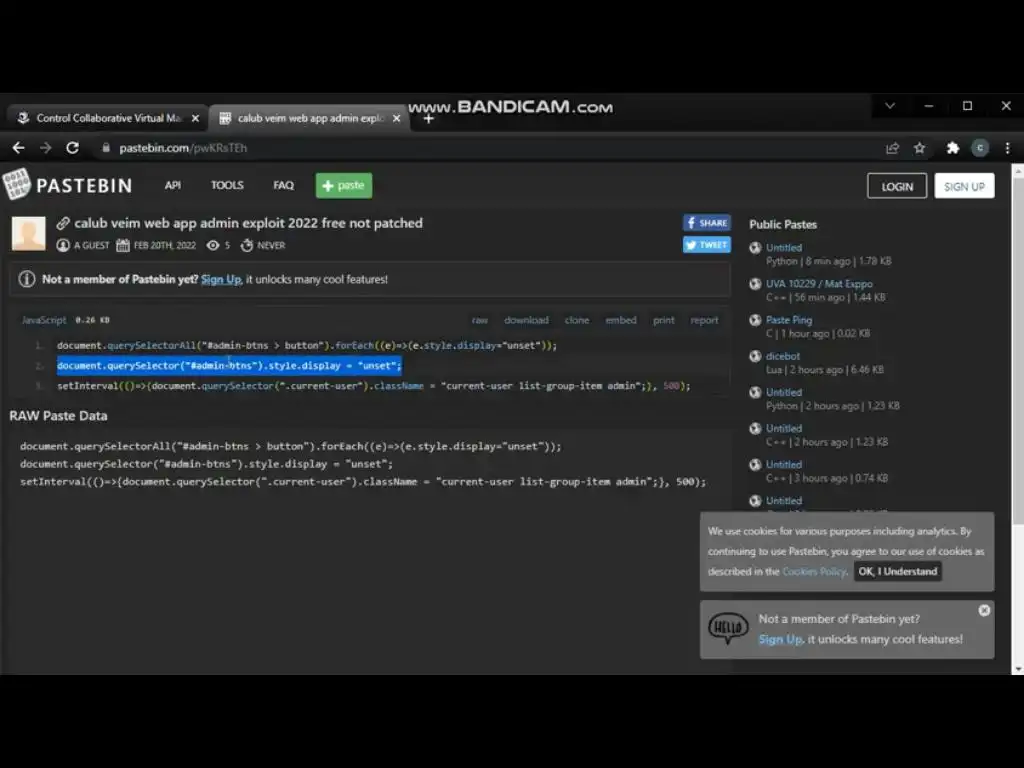Open the API menu item

tap(172, 185)
